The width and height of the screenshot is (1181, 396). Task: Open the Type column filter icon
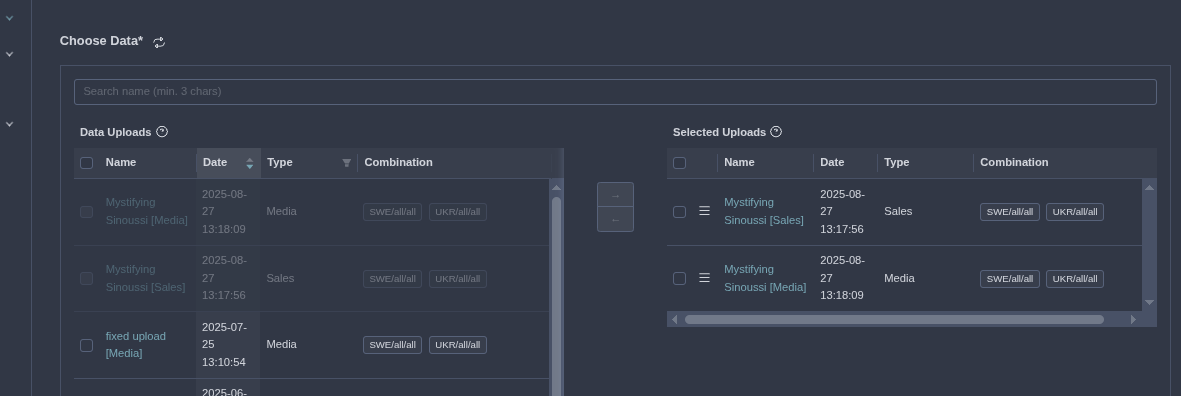(x=346, y=163)
